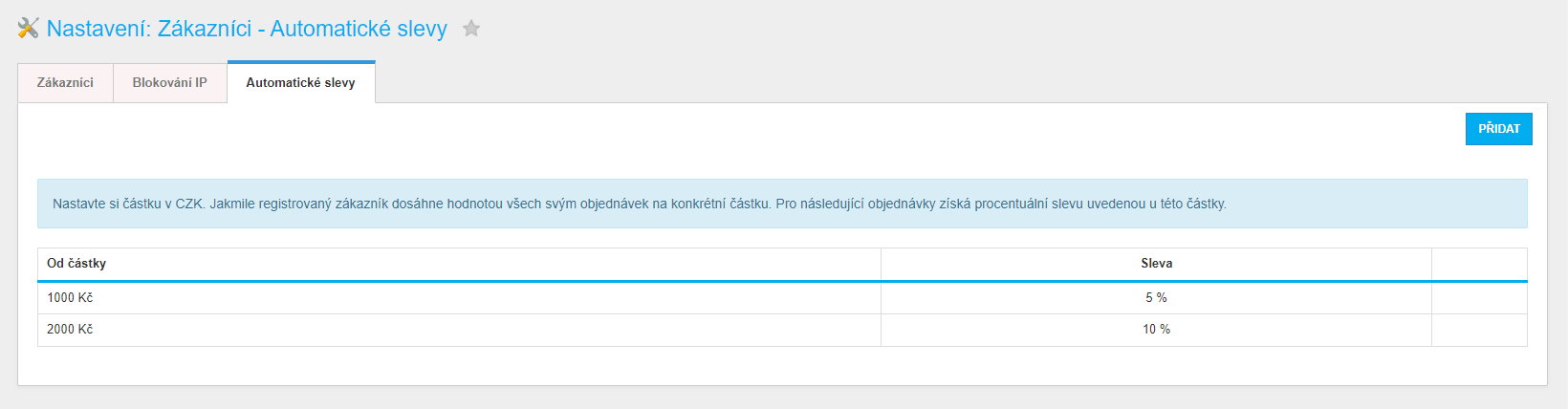The image size is (1568, 409).
Task: Click the blue info message about CZK amounts
Action: click(782, 204)
